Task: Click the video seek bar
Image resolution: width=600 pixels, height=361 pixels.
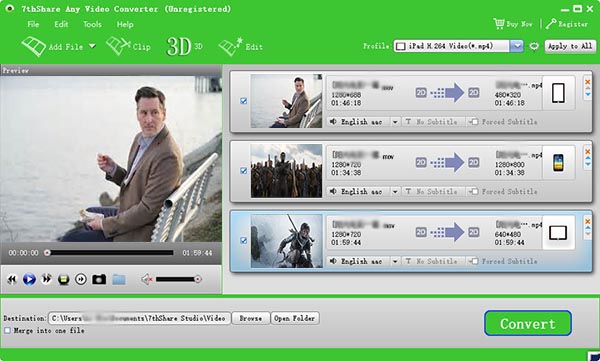Action: coord(110,253)
